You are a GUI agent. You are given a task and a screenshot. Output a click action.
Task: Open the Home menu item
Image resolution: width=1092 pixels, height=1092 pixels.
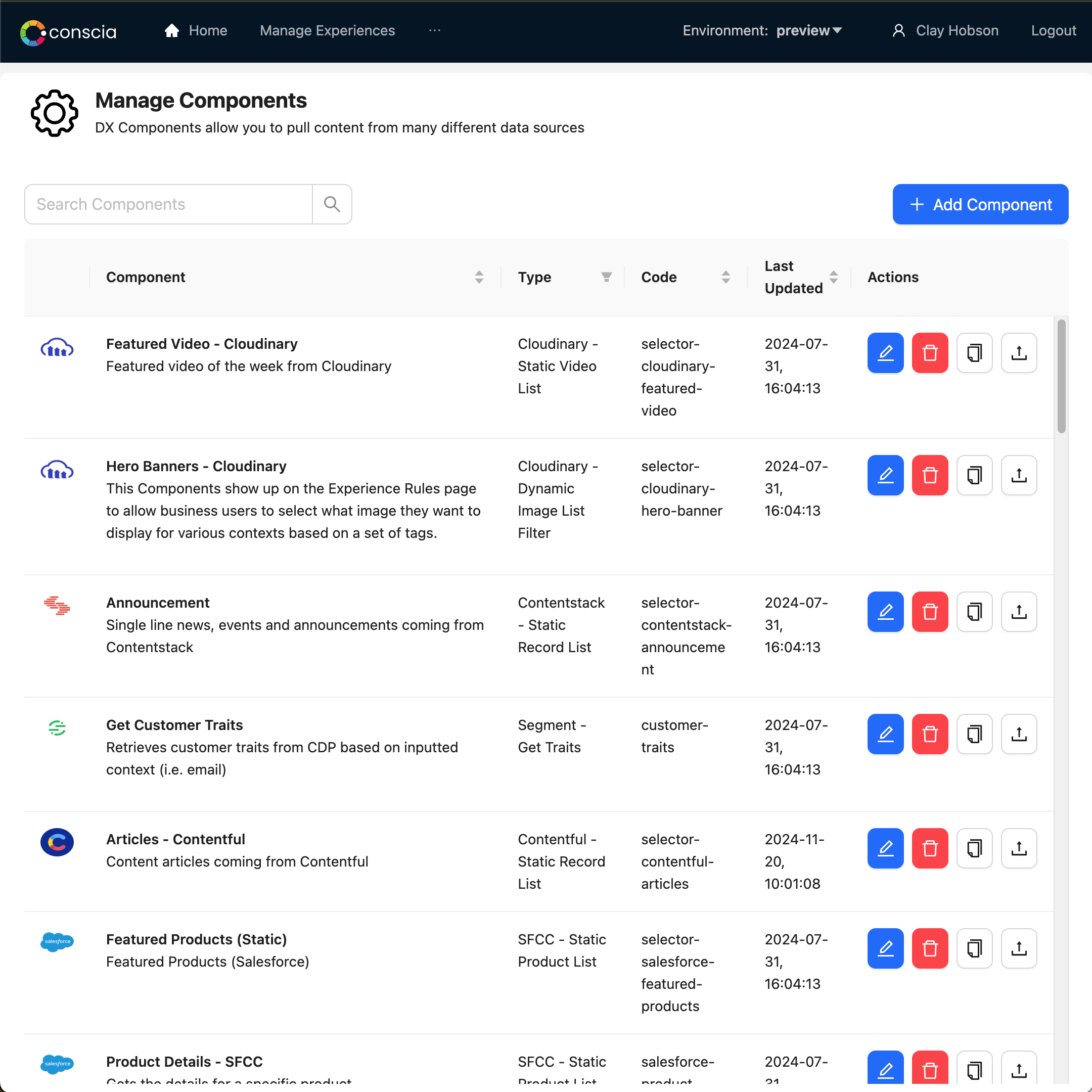pyautogui.click(x=196, y=30)
